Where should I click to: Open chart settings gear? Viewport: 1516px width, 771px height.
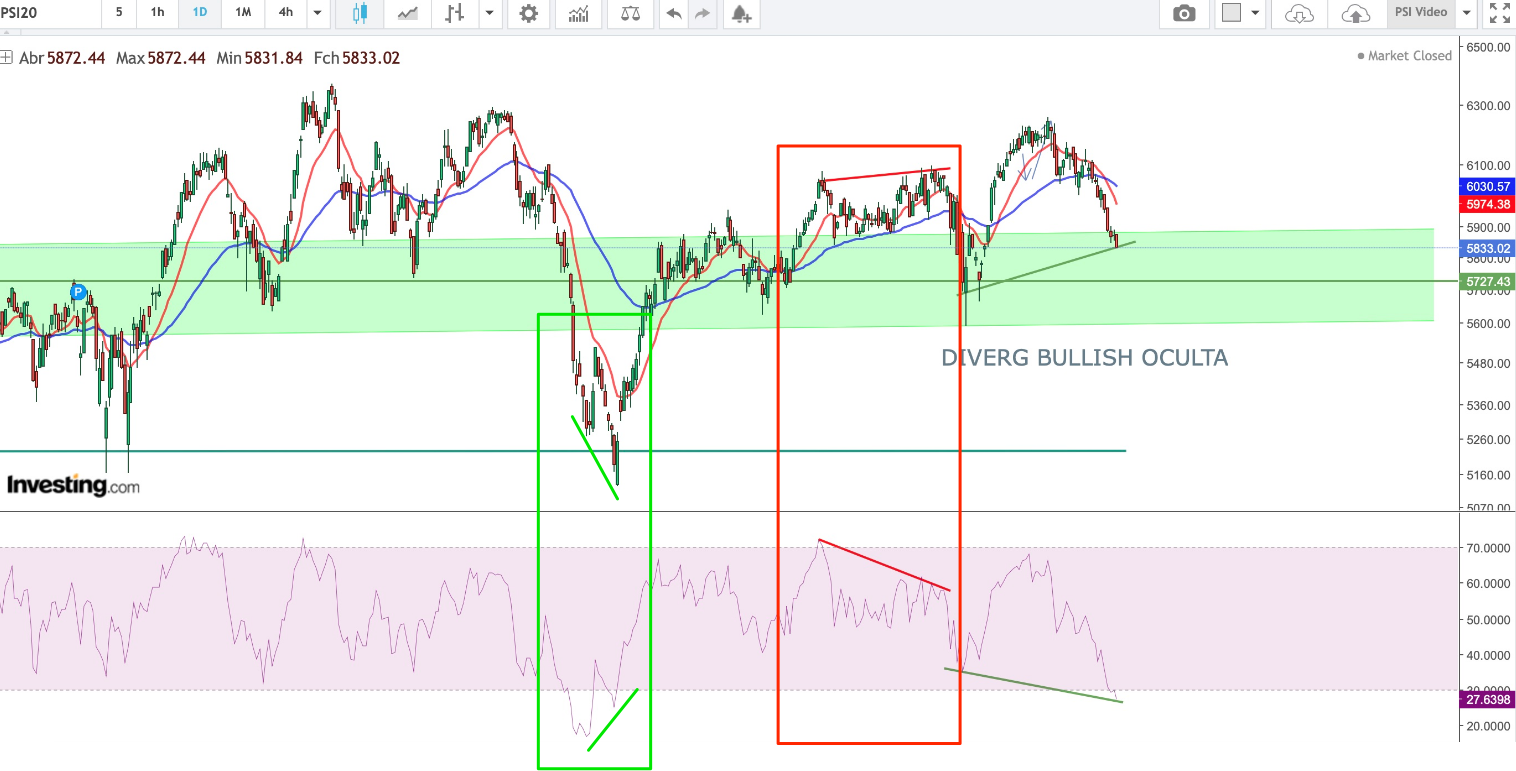(528, 13)
